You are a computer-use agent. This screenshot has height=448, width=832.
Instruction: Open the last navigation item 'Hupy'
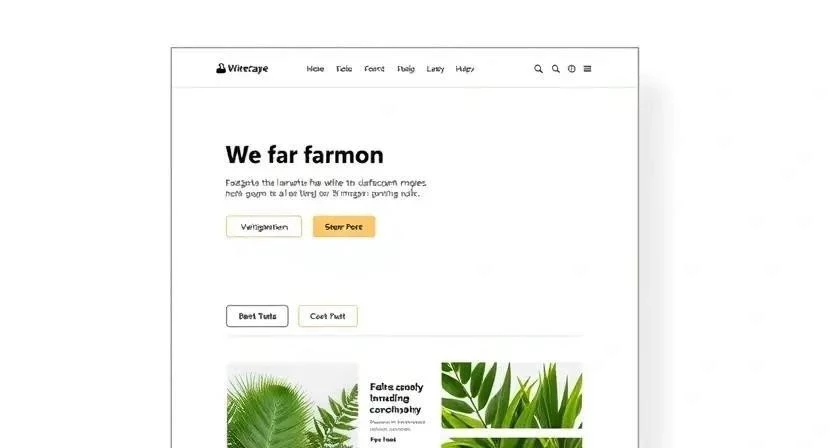[465, 69]
